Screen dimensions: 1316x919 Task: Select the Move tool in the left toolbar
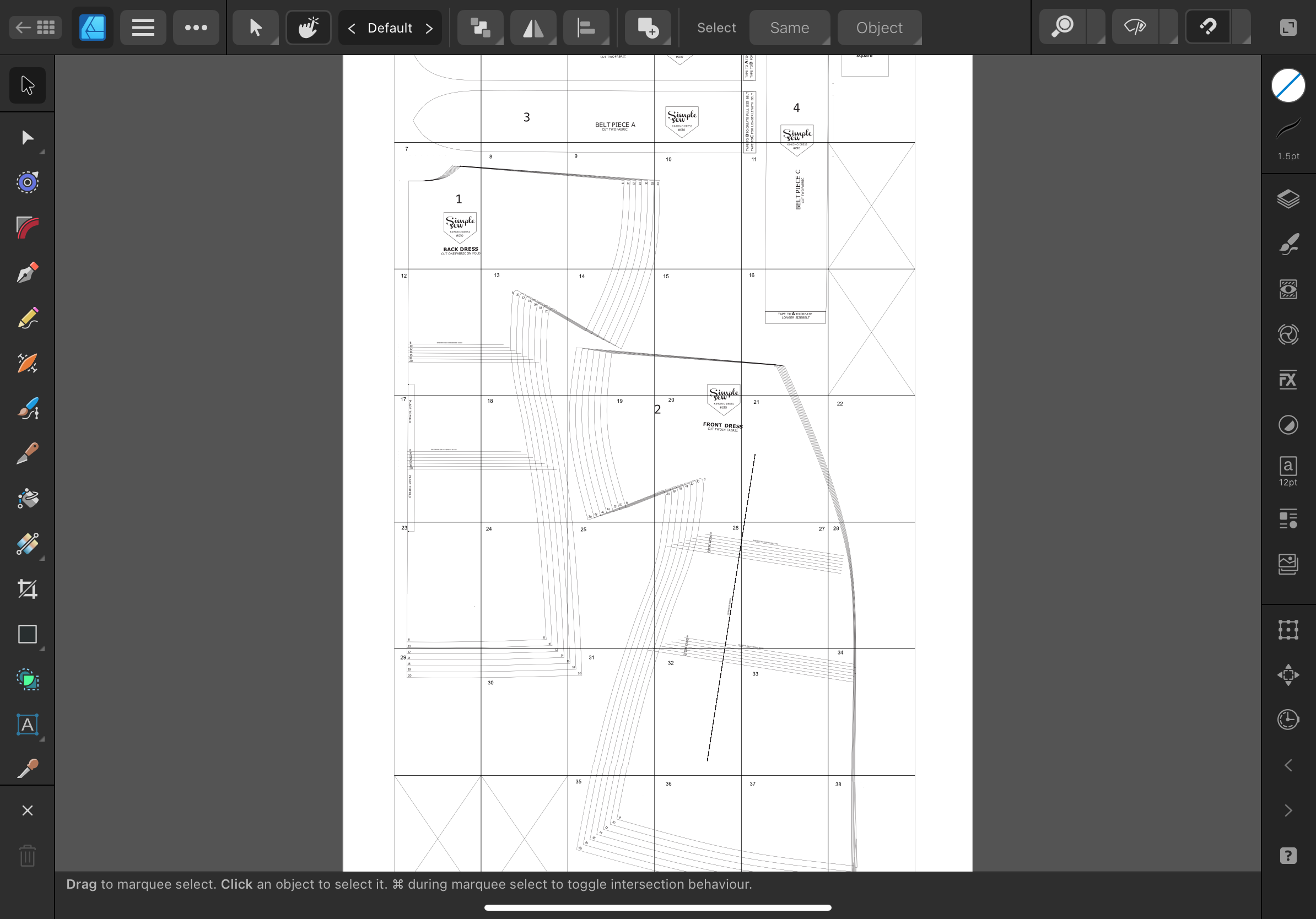27,85
